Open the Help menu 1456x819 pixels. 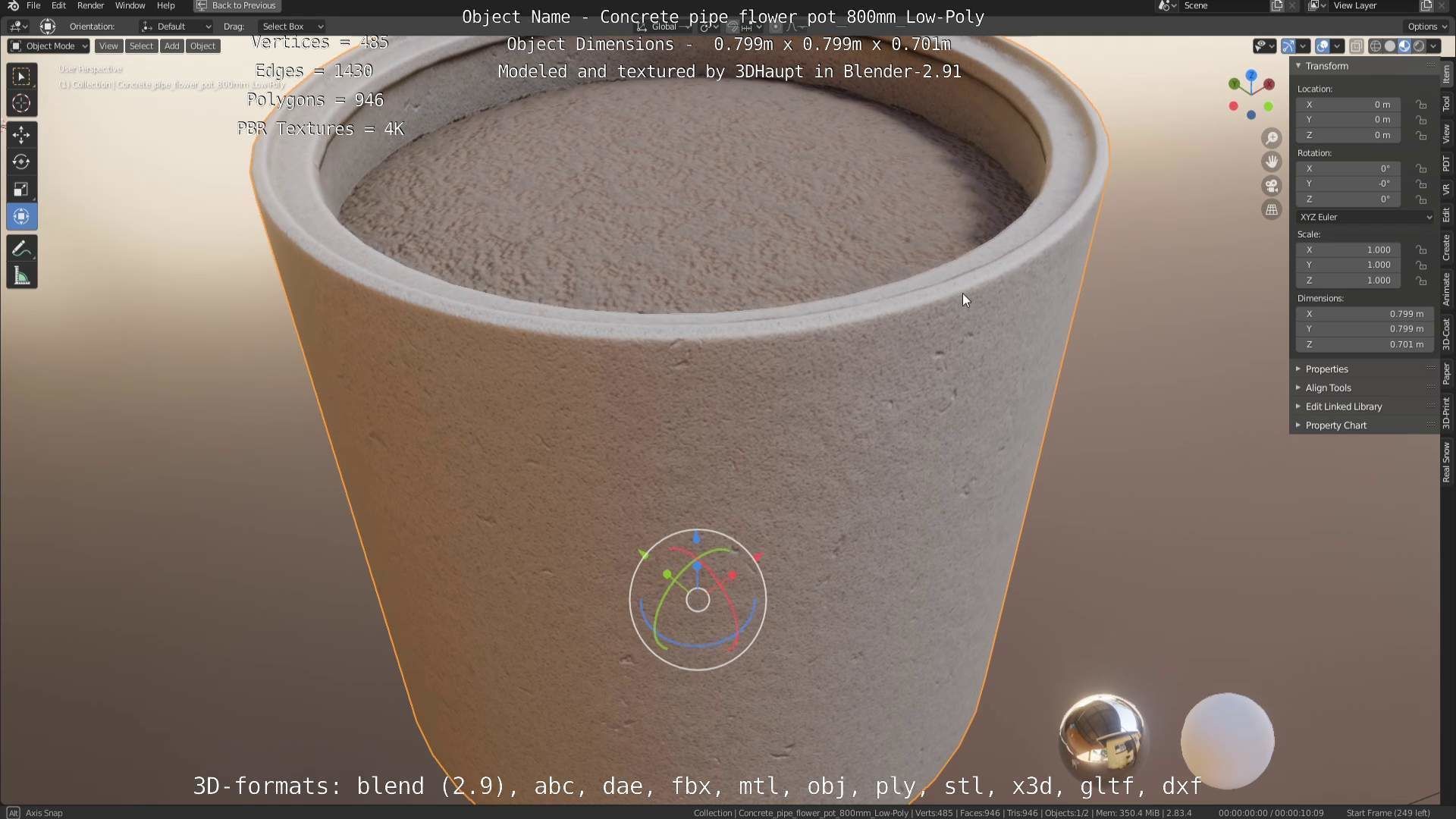[165, 5]
